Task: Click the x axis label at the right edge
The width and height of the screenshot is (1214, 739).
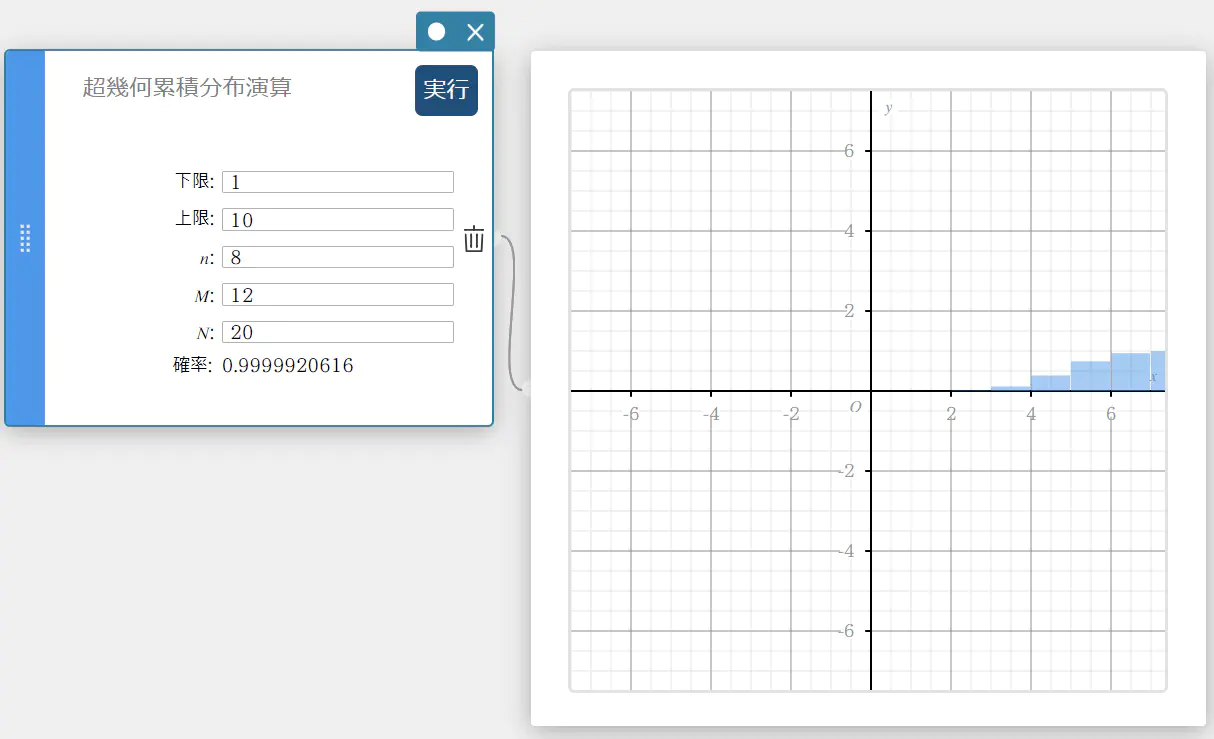Action: point(1153,377)
